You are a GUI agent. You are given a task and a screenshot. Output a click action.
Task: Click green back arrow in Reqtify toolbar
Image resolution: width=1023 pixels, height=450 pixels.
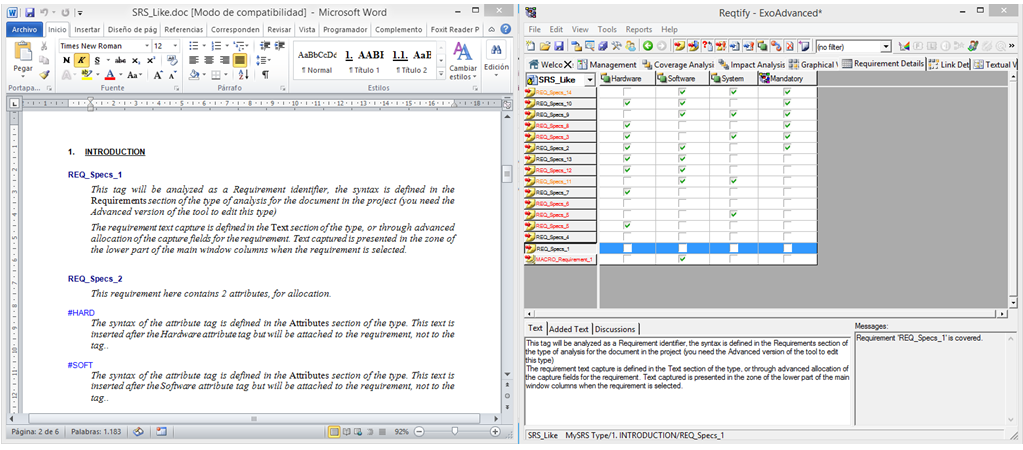click(x=648, y=46)
